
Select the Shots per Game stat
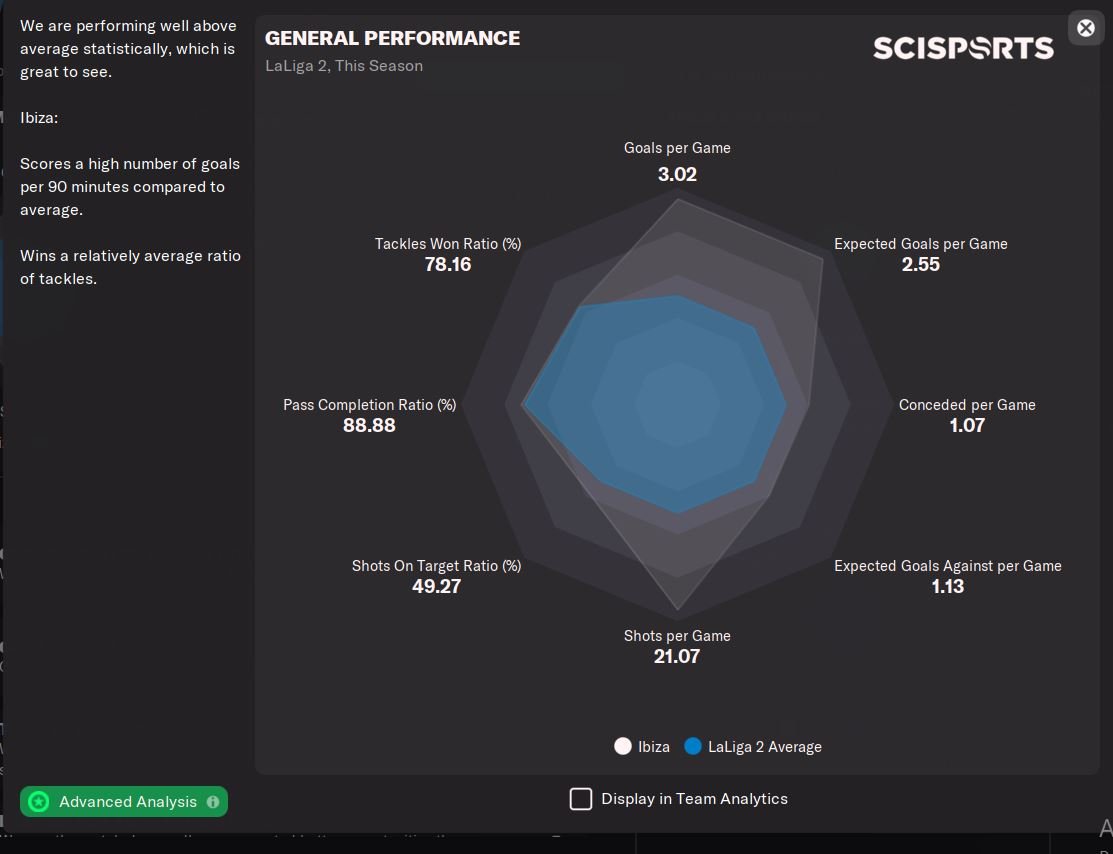click(x=677, y=645)
